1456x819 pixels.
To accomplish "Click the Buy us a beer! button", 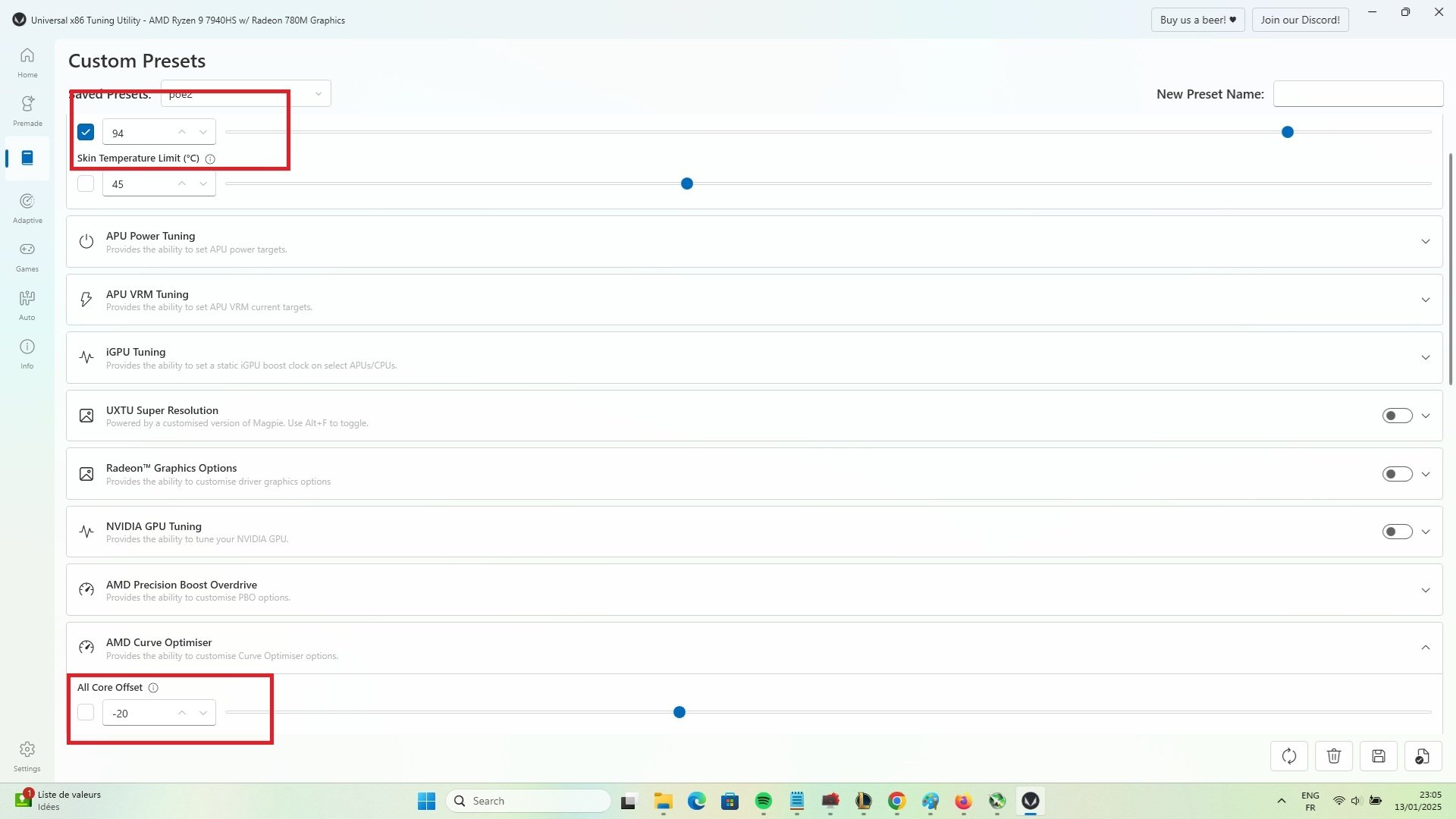I will click(1197, 20).
